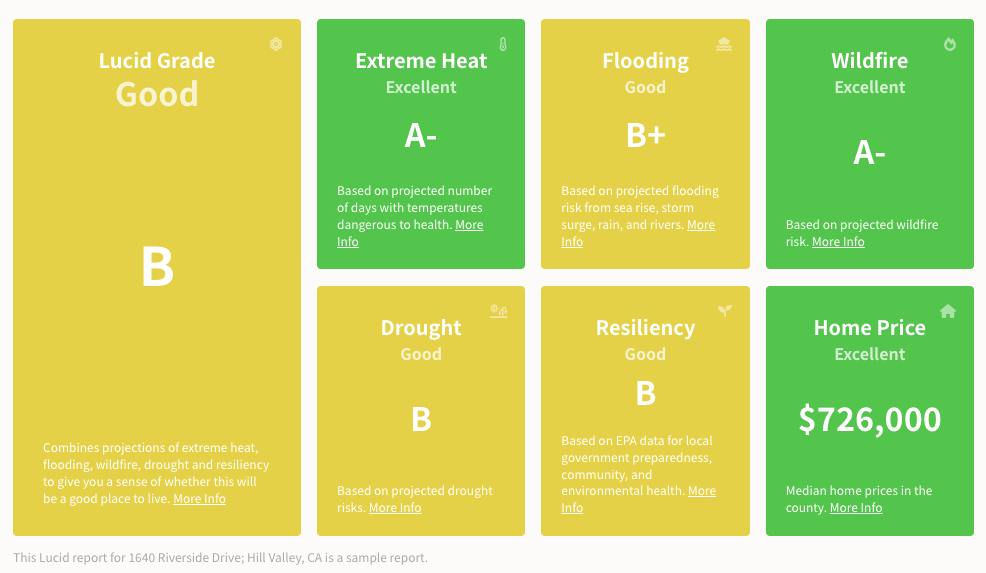986x573 pixels.
Task: Open More Info link for Drought risks
Action: [x=395, y=508]
